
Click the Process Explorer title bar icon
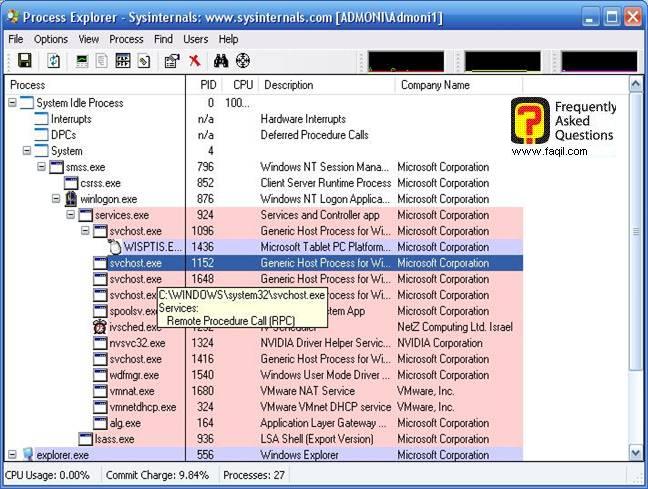13,17
